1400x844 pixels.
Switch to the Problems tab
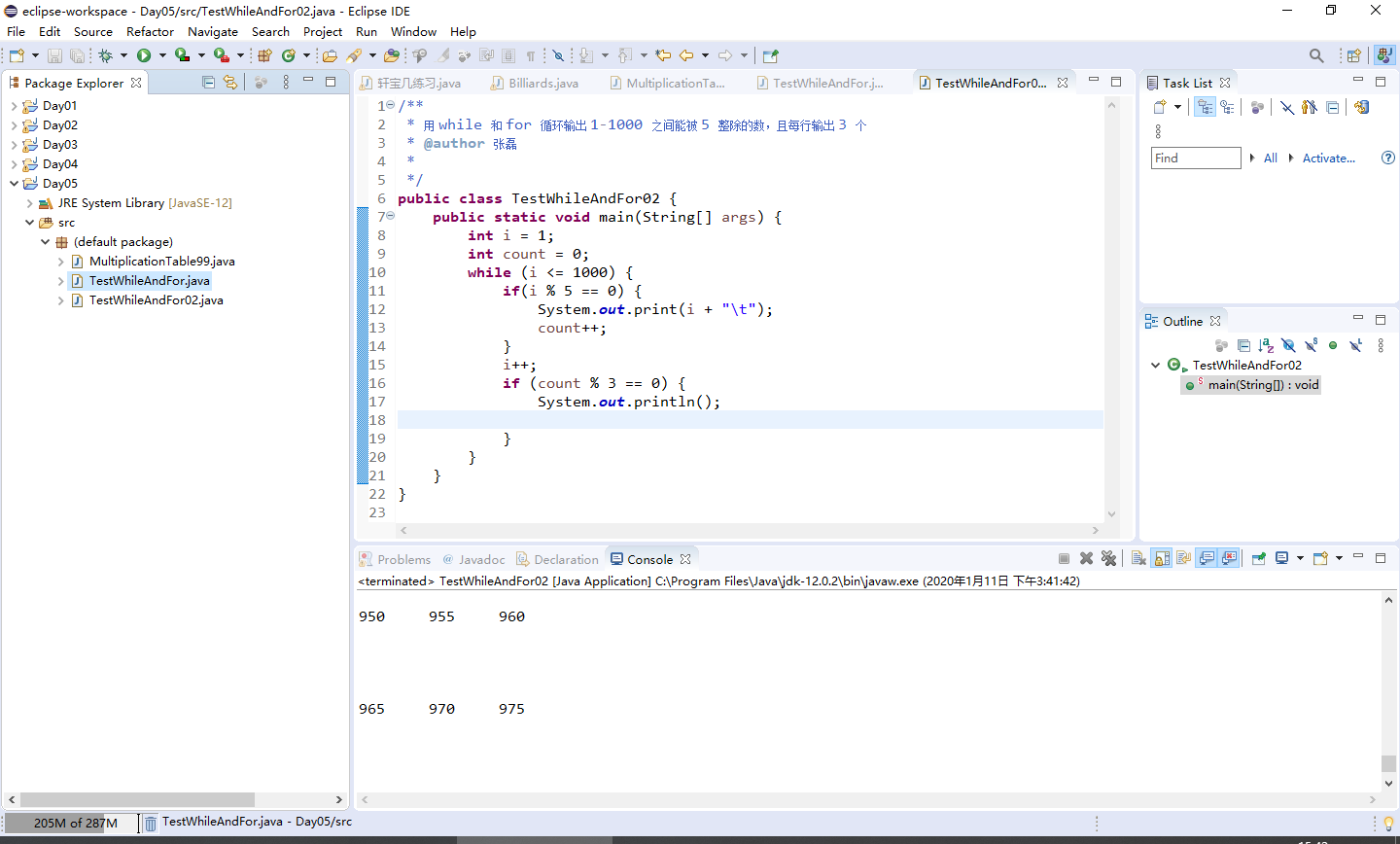tap(396, 559)
